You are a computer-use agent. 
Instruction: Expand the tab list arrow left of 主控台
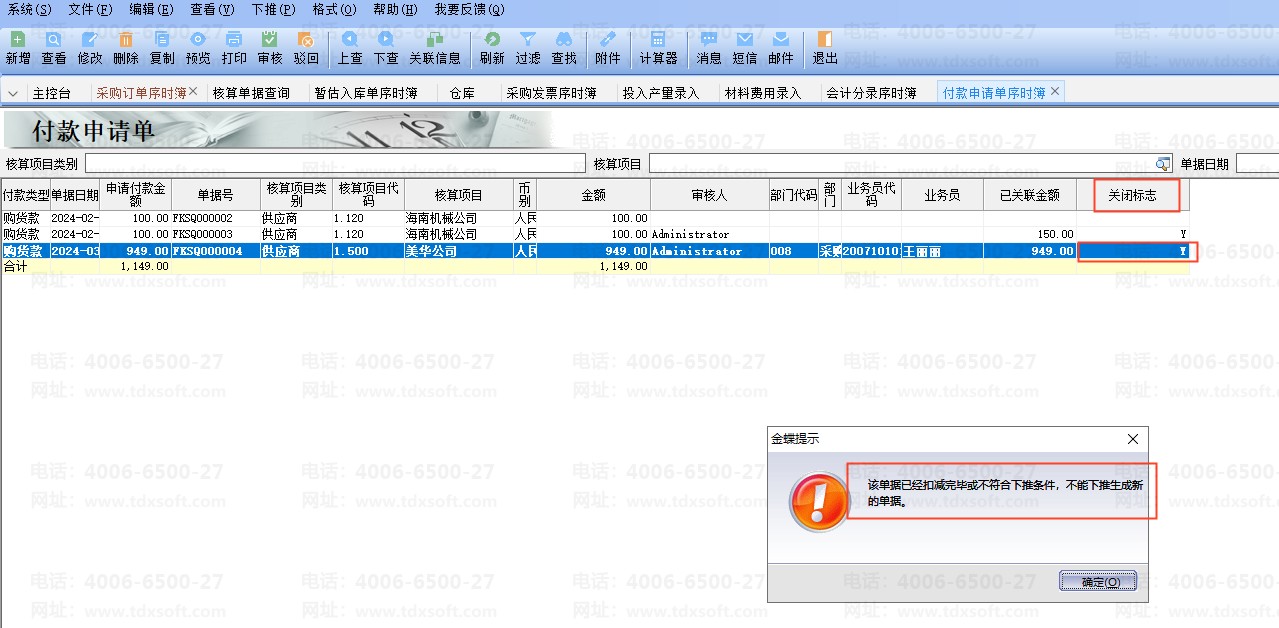(13, 93)
